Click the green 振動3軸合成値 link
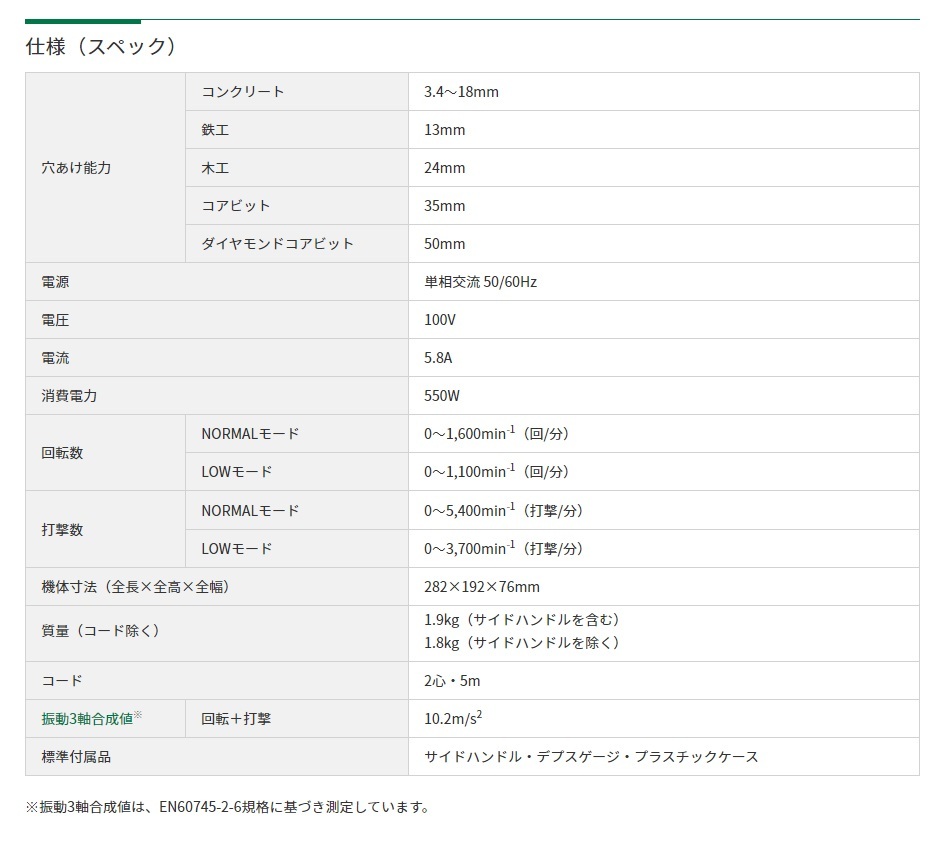 click(x=86, y=718)
